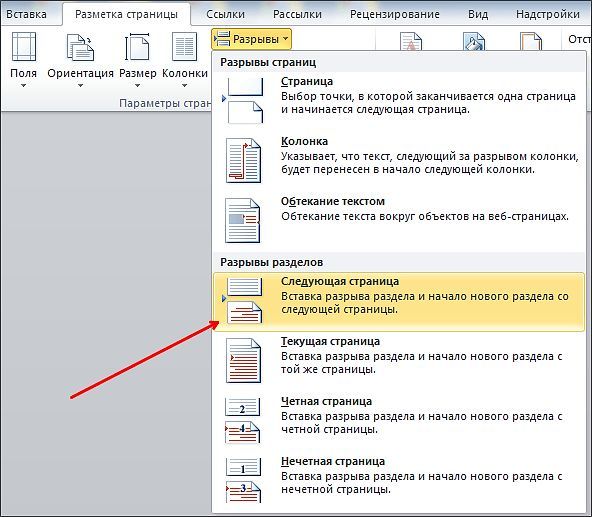Choose the highlighted Следующая страница menu entry

pos(399,302)
